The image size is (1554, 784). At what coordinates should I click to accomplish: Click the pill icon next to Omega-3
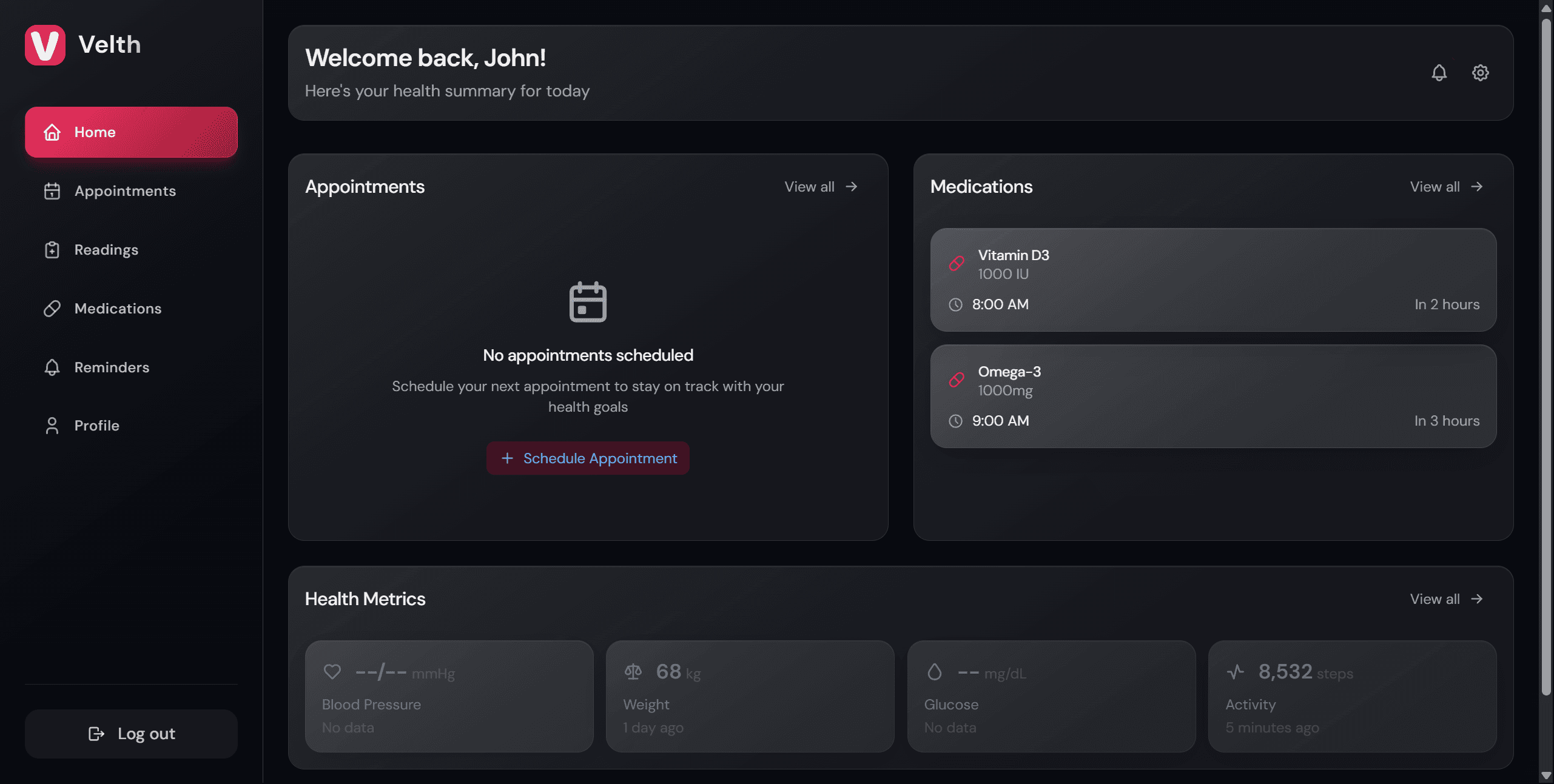957,380
